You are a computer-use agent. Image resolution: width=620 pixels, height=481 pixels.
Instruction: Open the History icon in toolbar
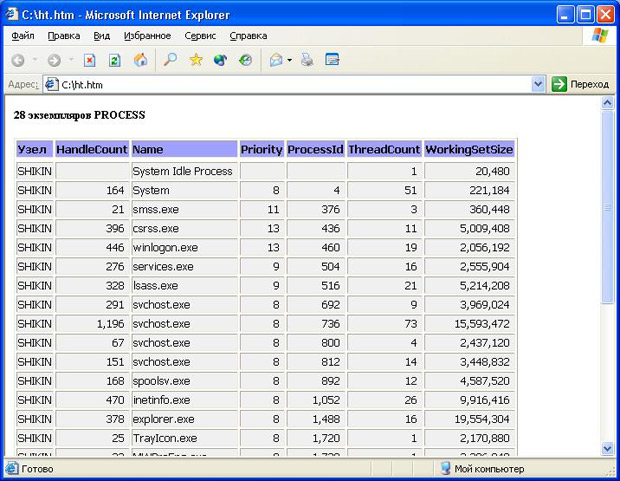tap(246, 60)
